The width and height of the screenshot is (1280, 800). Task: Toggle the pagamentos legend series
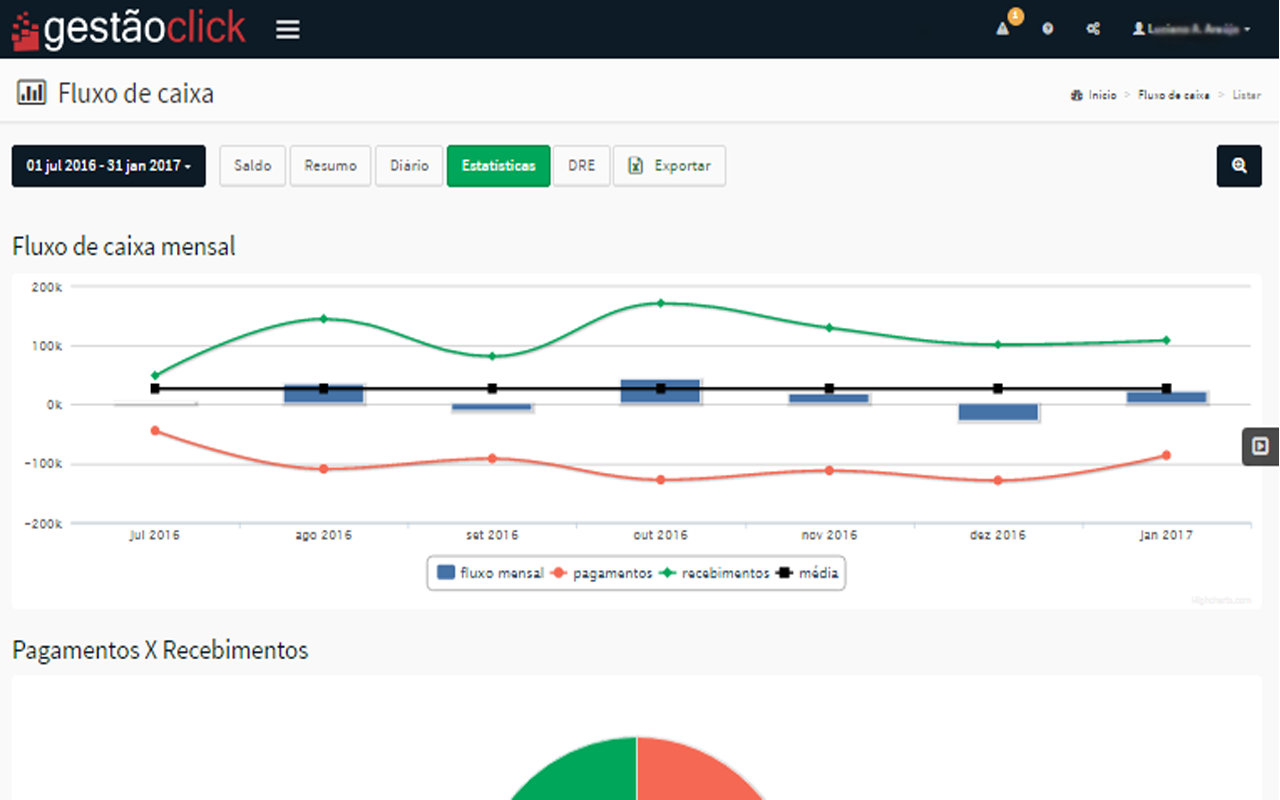tap(601, 573)
